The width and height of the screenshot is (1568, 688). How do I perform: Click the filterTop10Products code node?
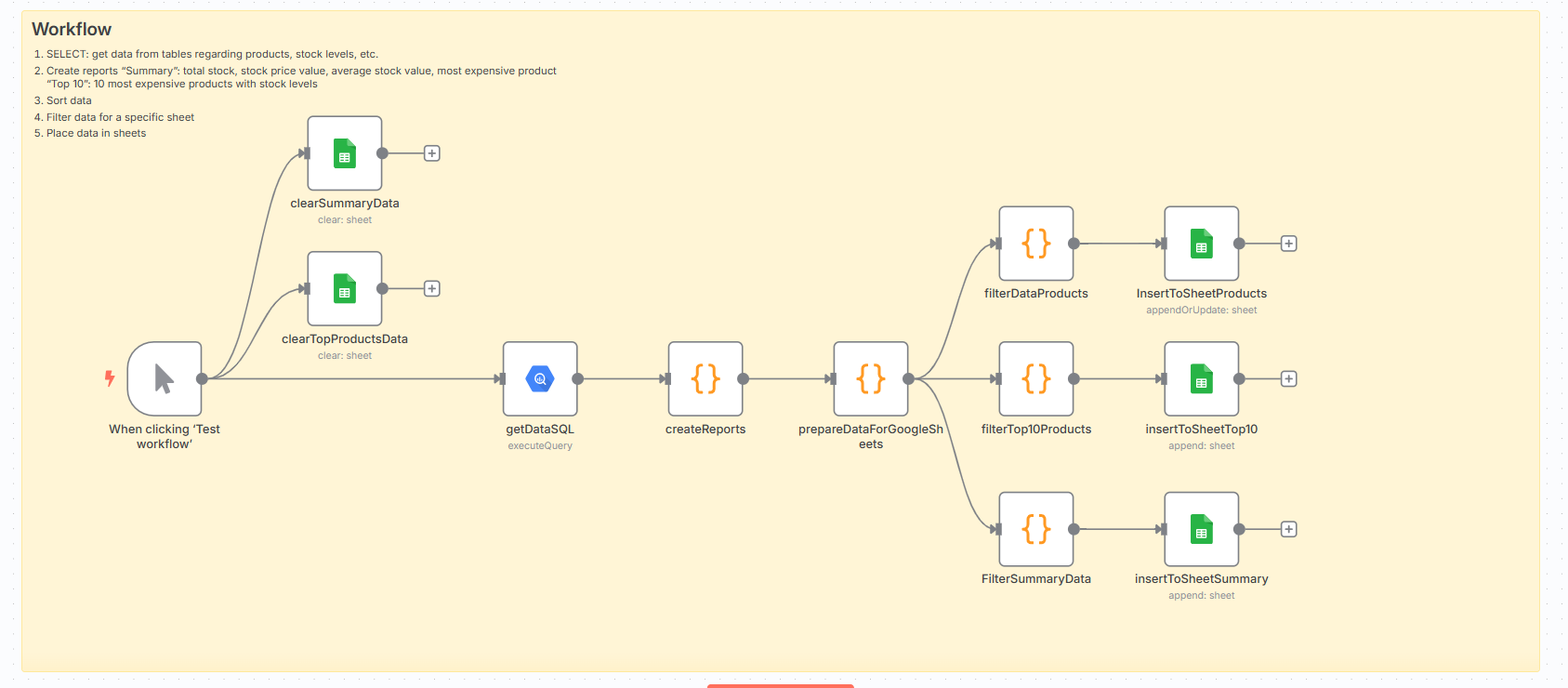pyautogui.click(x=1036, y=378)
